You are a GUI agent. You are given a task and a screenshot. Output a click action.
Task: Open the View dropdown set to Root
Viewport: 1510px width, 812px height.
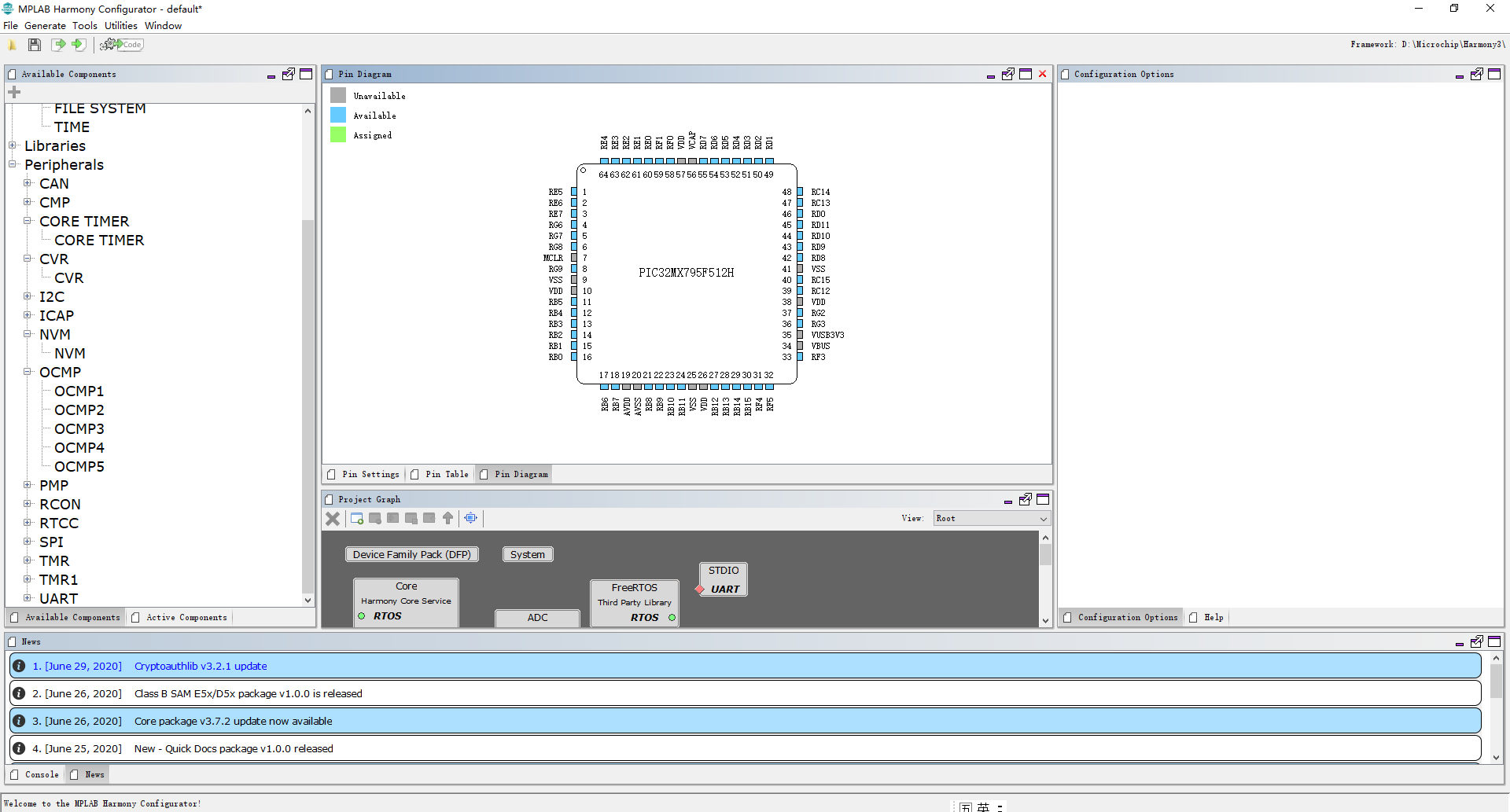[x=992, y=518]
